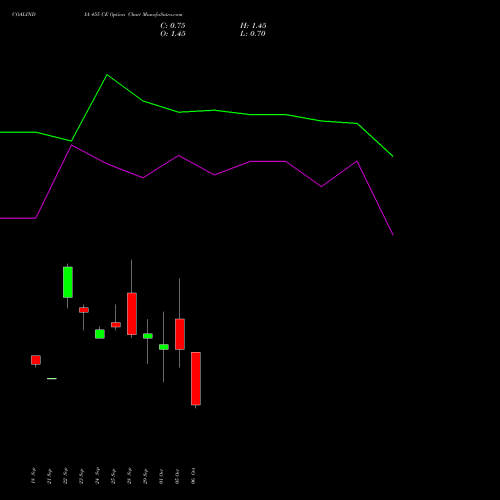
Task: Click the 24 Sep date label
Action: click(x=97, y=476)
